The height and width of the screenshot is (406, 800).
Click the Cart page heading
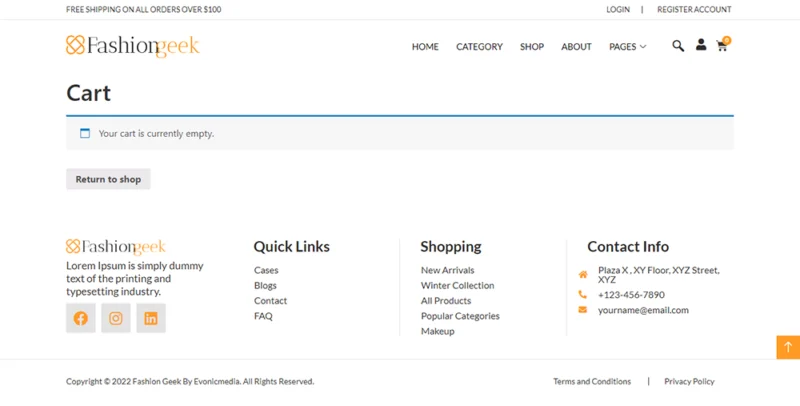coord(88,93)
